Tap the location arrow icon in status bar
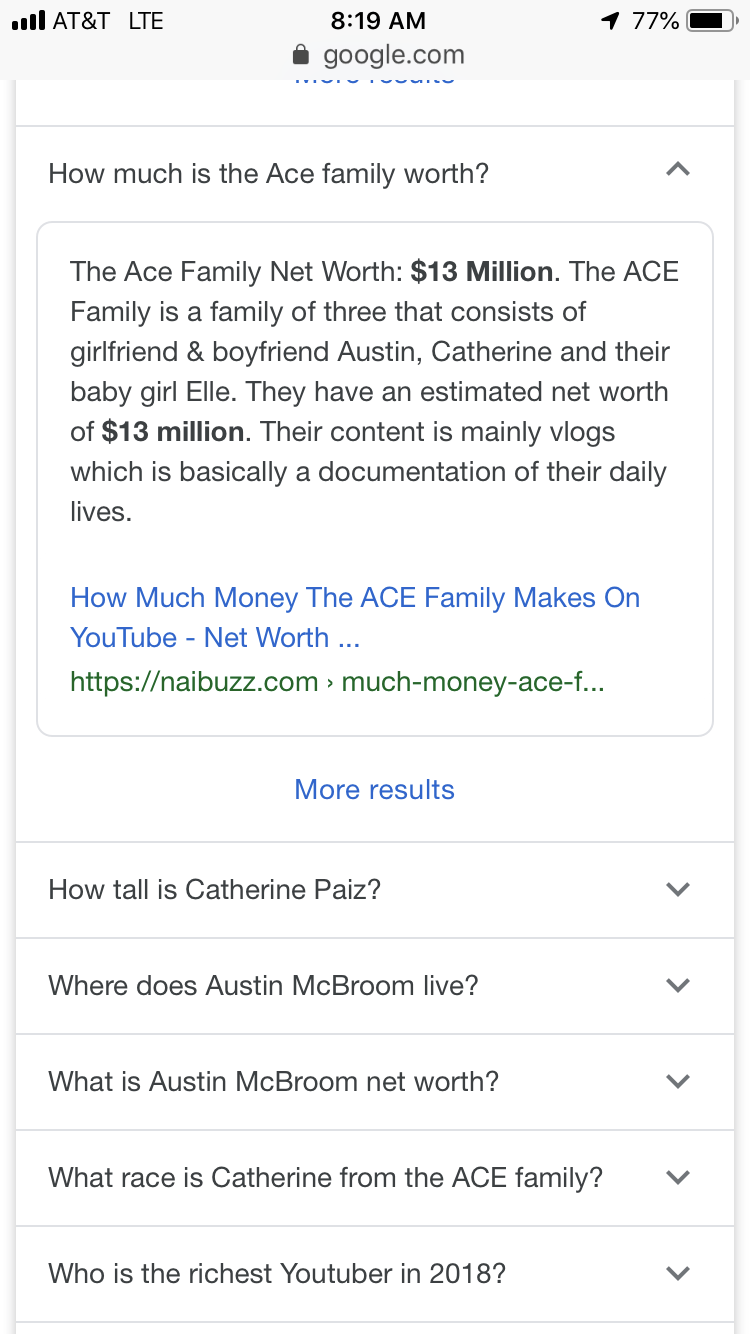Viewport: 750px width, 1334px height. coord(610,20)
